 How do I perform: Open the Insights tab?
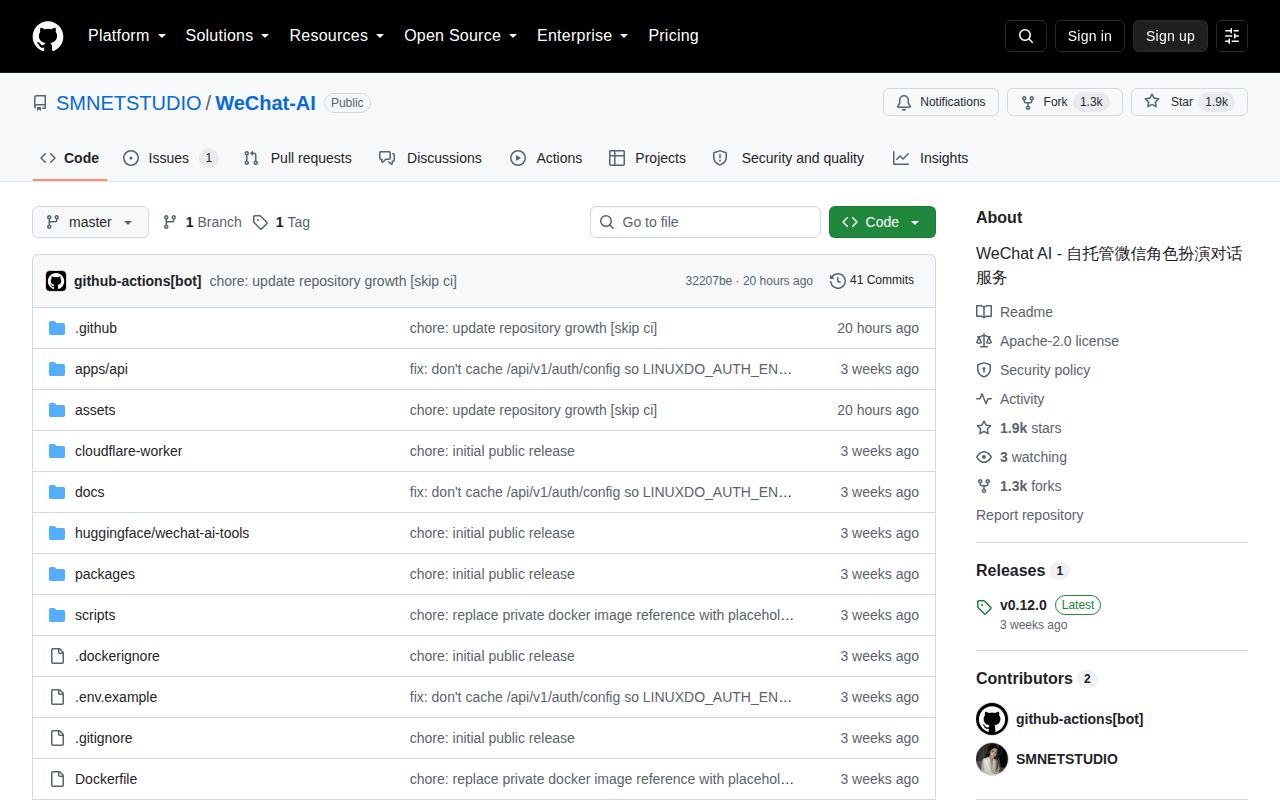pyautogui.click(x=930, y=158)
